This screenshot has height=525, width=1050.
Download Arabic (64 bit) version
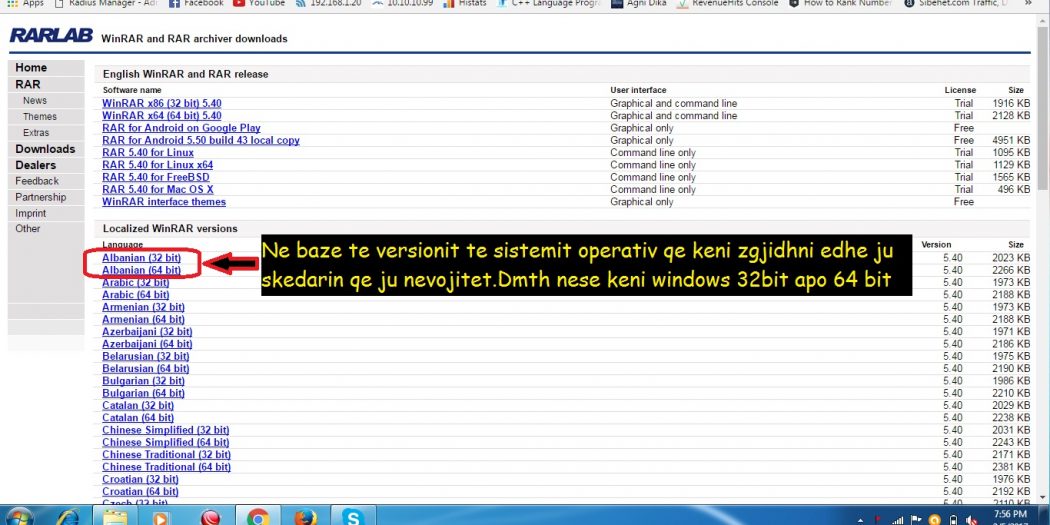135,295
